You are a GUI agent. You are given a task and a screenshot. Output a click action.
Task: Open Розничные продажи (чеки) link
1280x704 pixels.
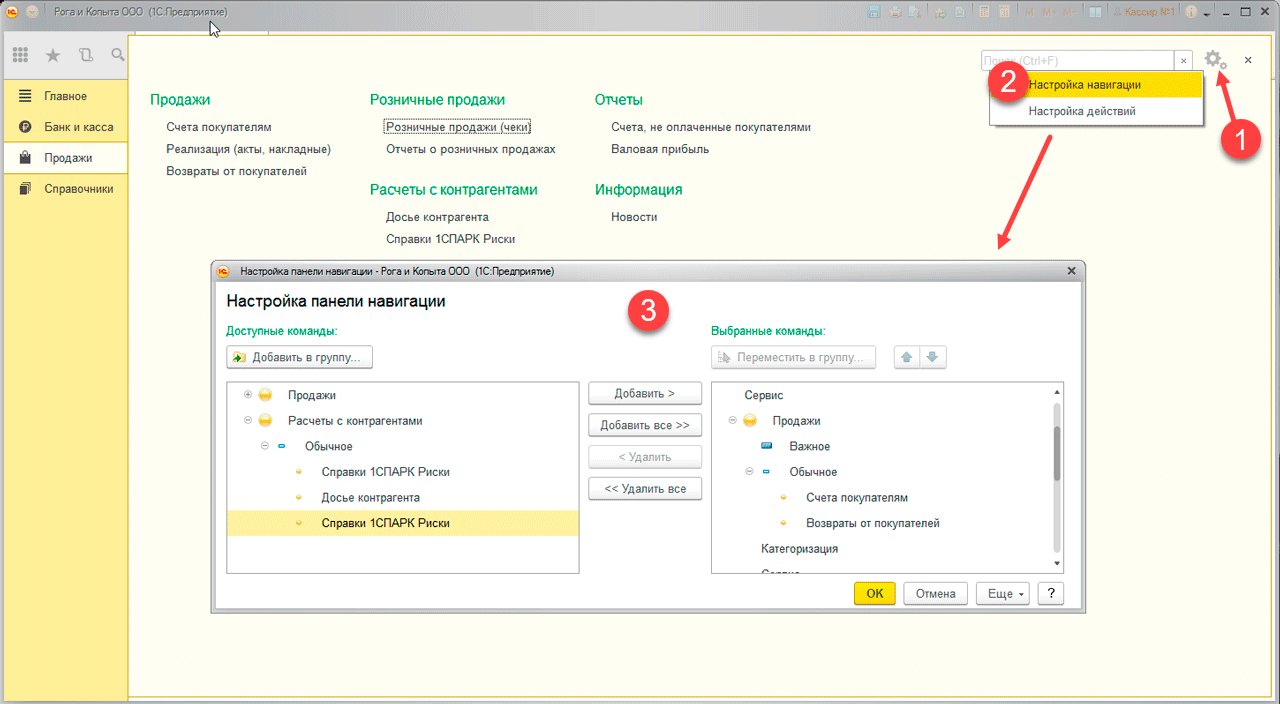[458, 127]
